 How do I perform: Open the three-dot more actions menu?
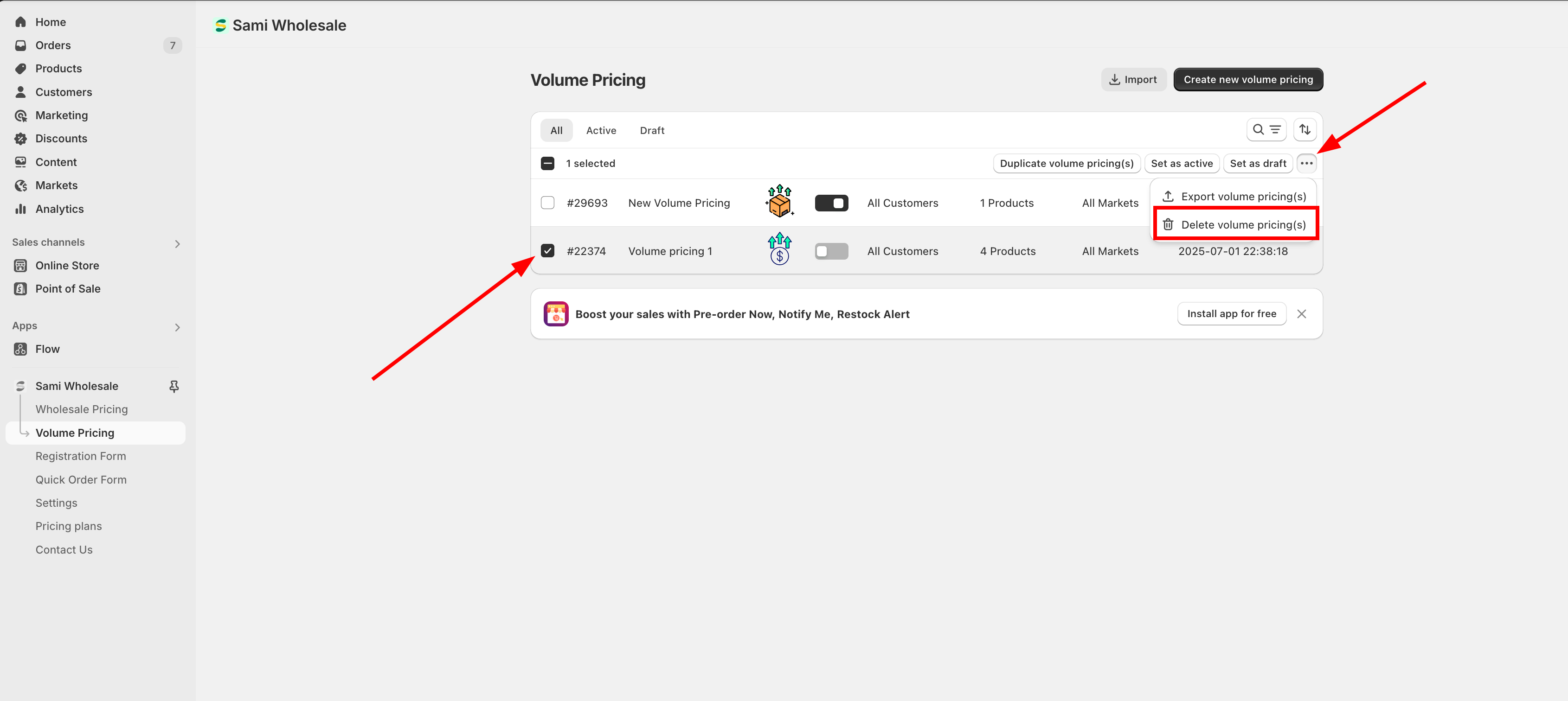tap(1306, 163)
